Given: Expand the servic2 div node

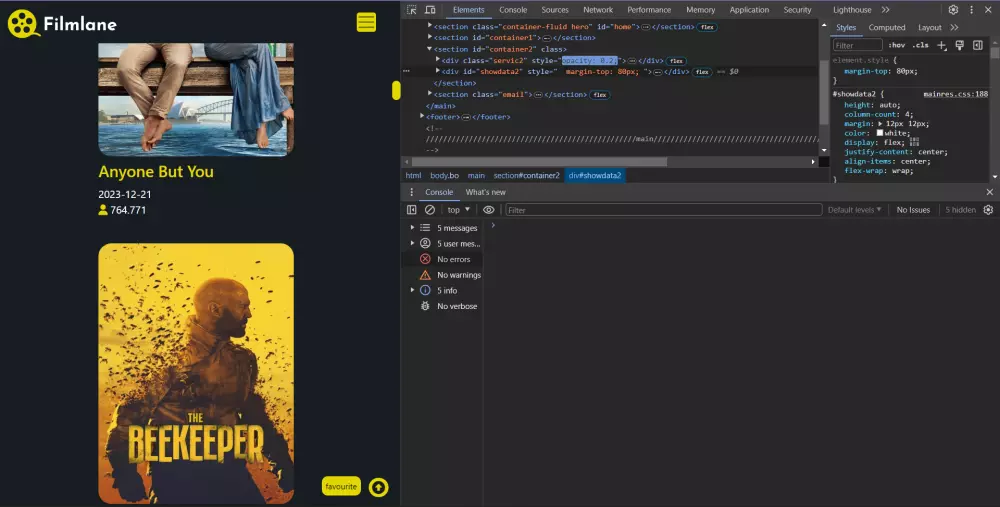Looking at the screenshot, I should [438, 59].
